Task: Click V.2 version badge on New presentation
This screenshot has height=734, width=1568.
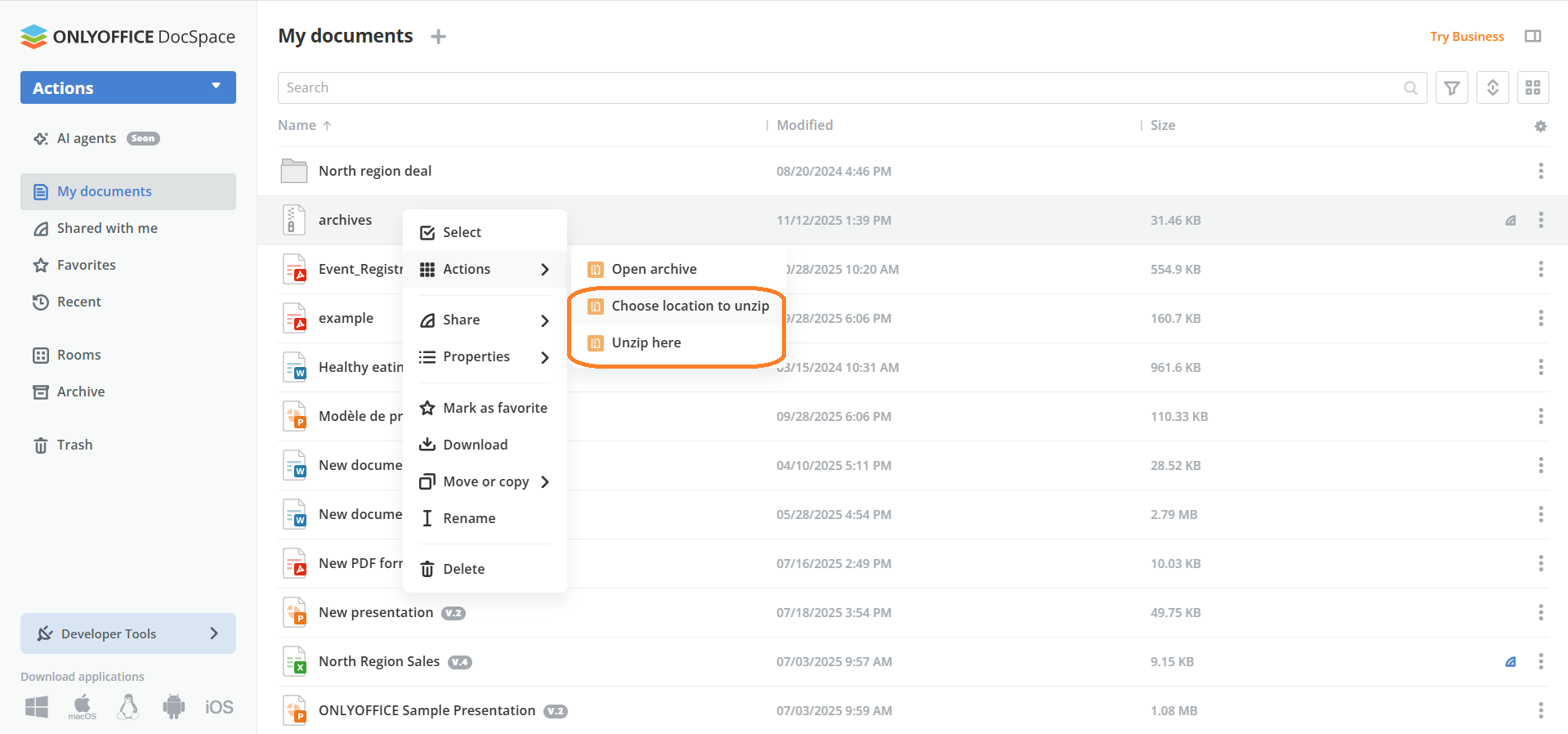Action: coord(453,613)
